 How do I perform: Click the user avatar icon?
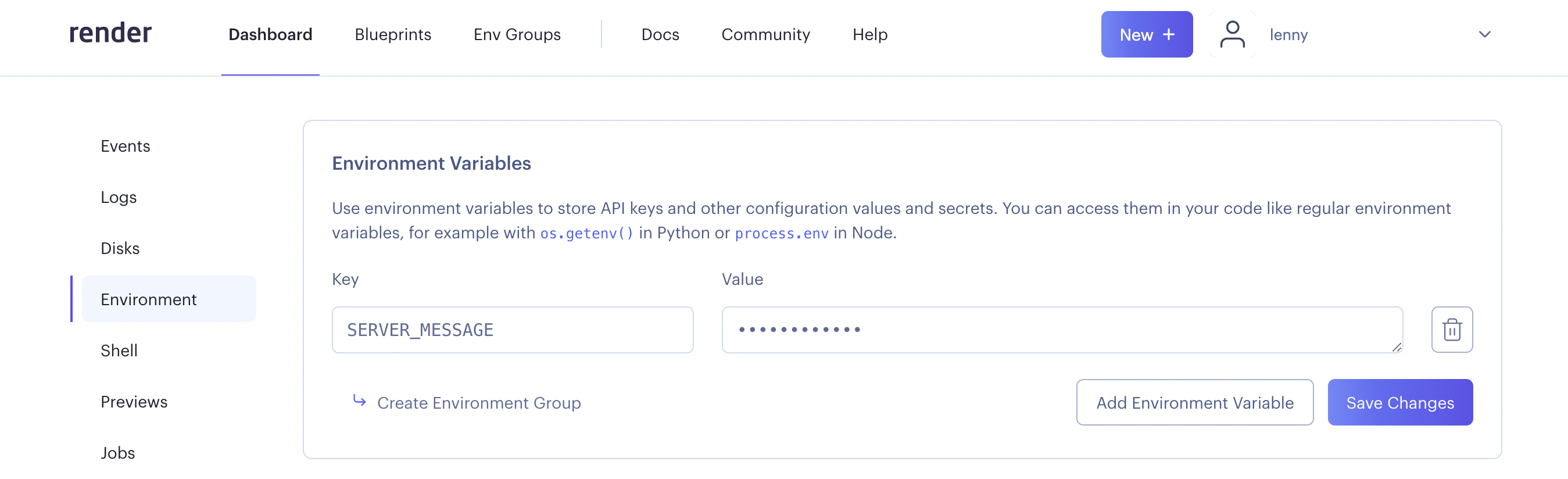click(1232, 35)
